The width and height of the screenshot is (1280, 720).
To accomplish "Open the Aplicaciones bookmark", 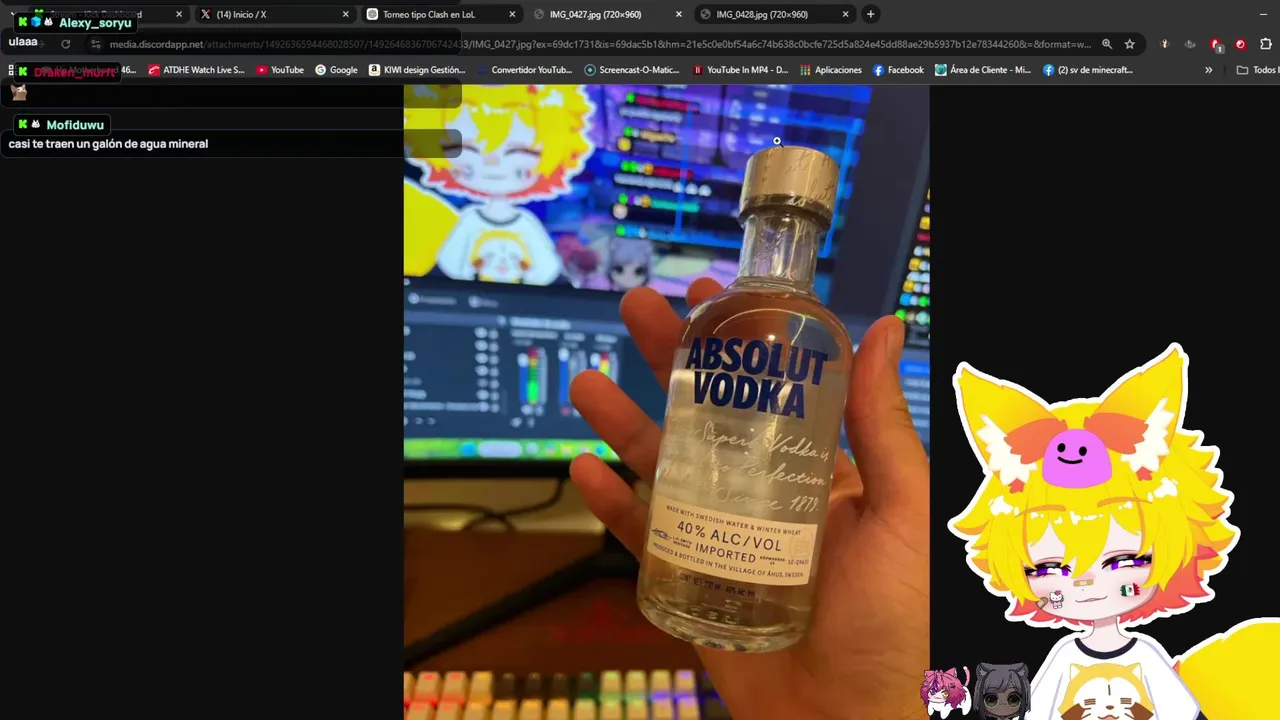I will click(x=830, y=70).
